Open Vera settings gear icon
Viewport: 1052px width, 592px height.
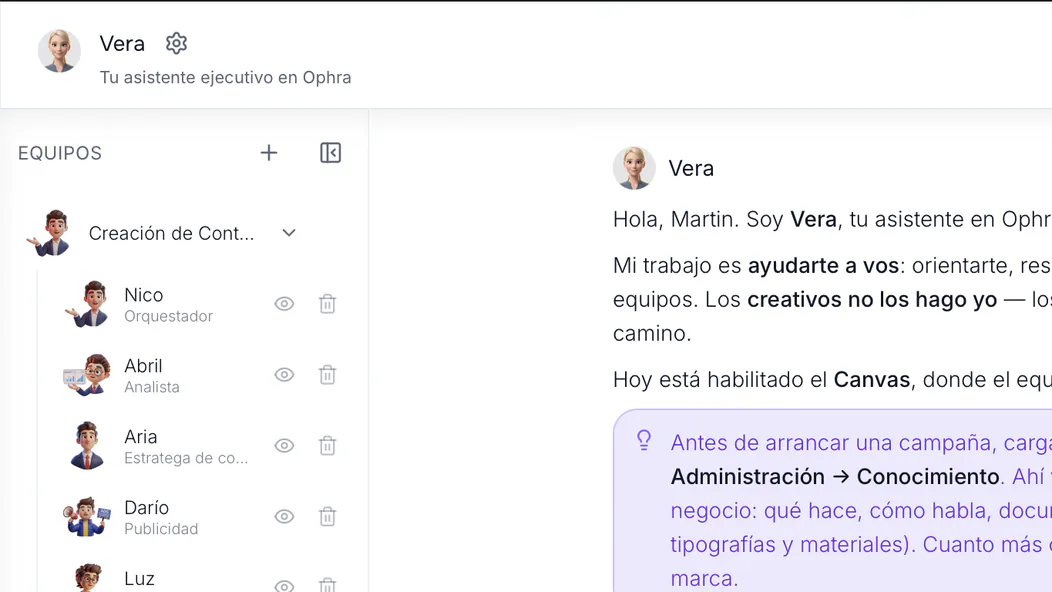(176, 44)
